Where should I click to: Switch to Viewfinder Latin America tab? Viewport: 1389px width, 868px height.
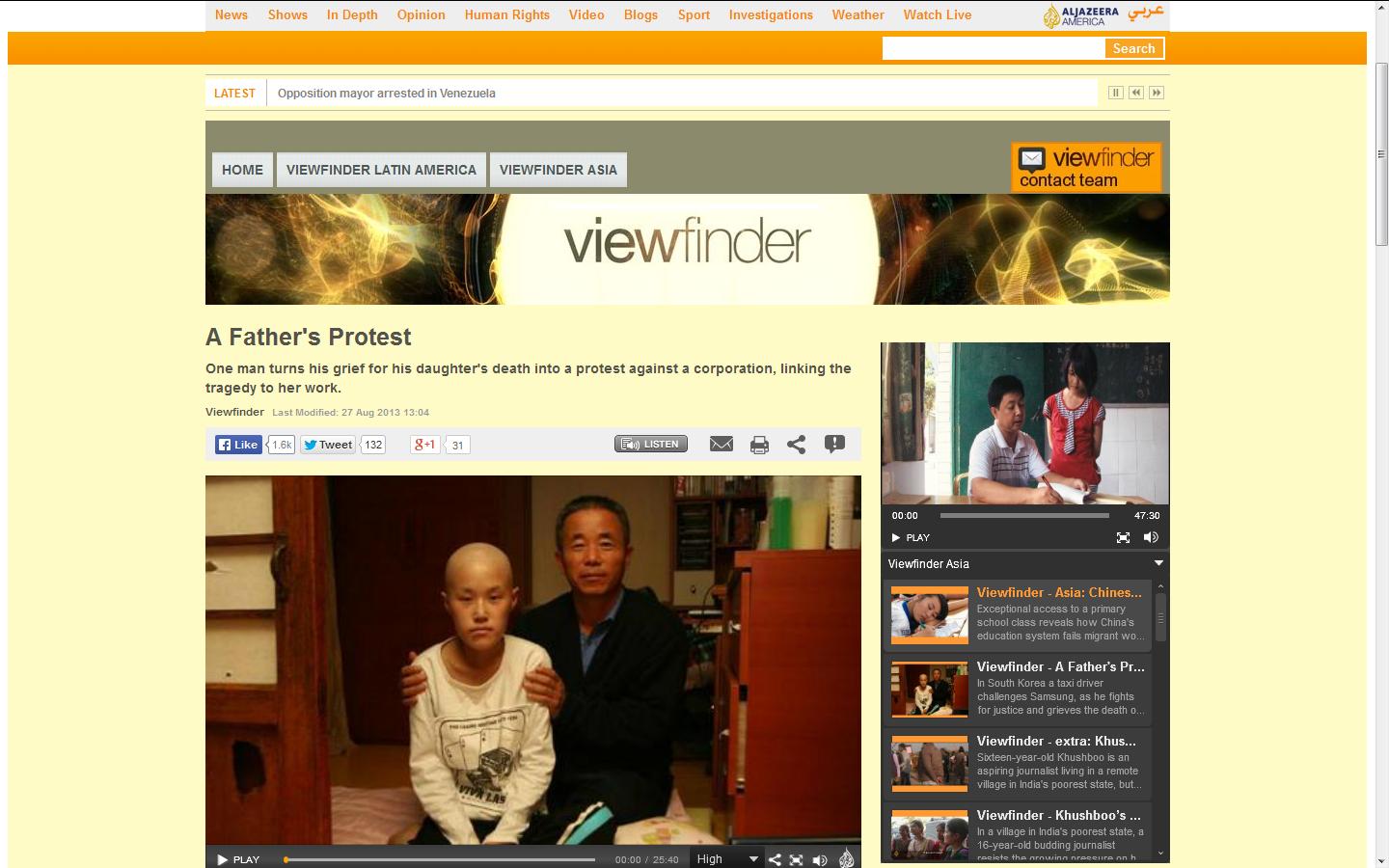tap(381, 170)
